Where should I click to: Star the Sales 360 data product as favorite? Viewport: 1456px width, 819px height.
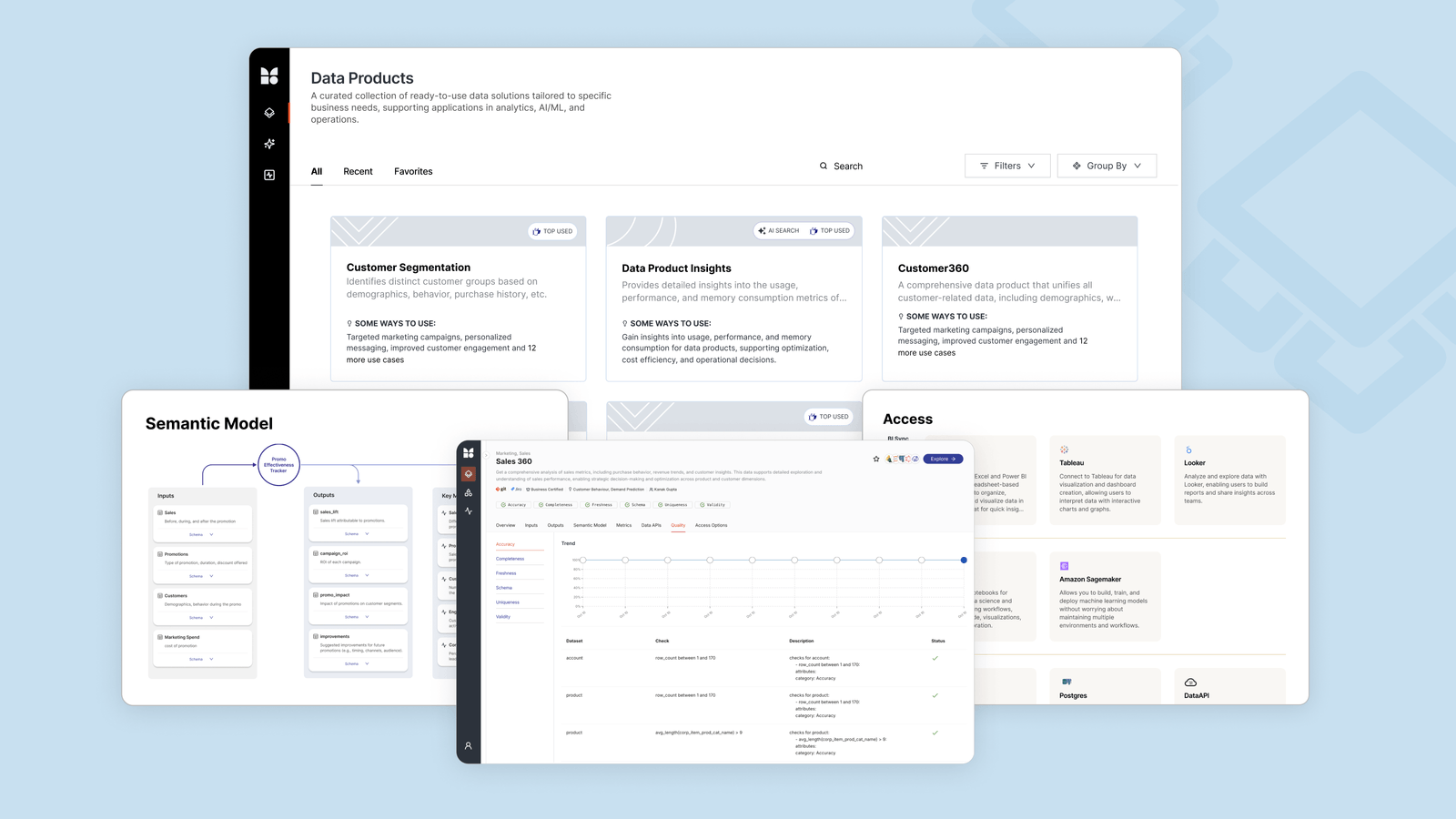tap(875, 459)
